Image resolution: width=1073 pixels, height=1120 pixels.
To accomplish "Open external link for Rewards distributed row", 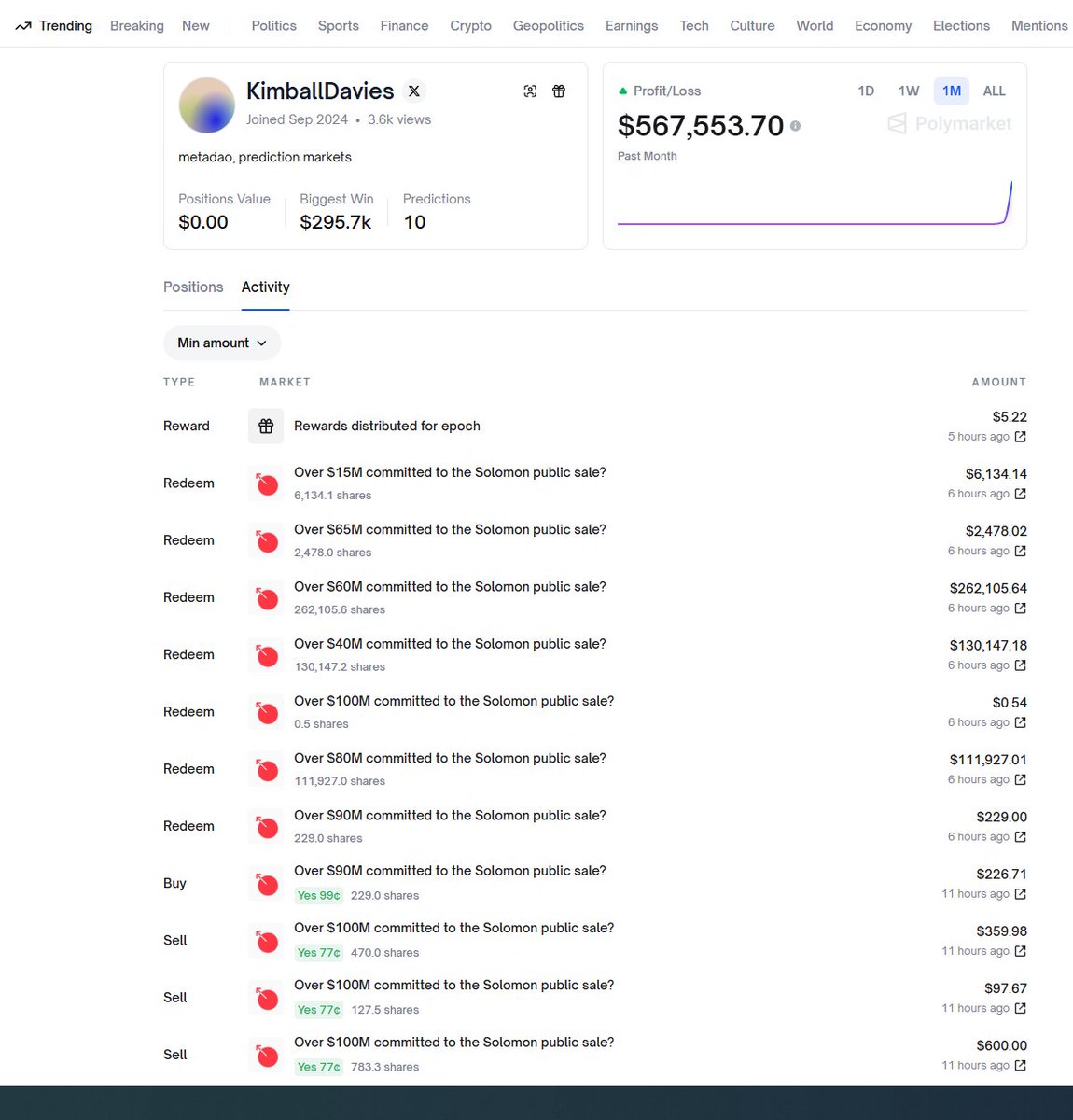I will point(1021,437).
